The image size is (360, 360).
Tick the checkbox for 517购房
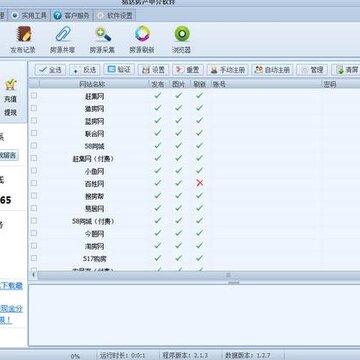34,258
